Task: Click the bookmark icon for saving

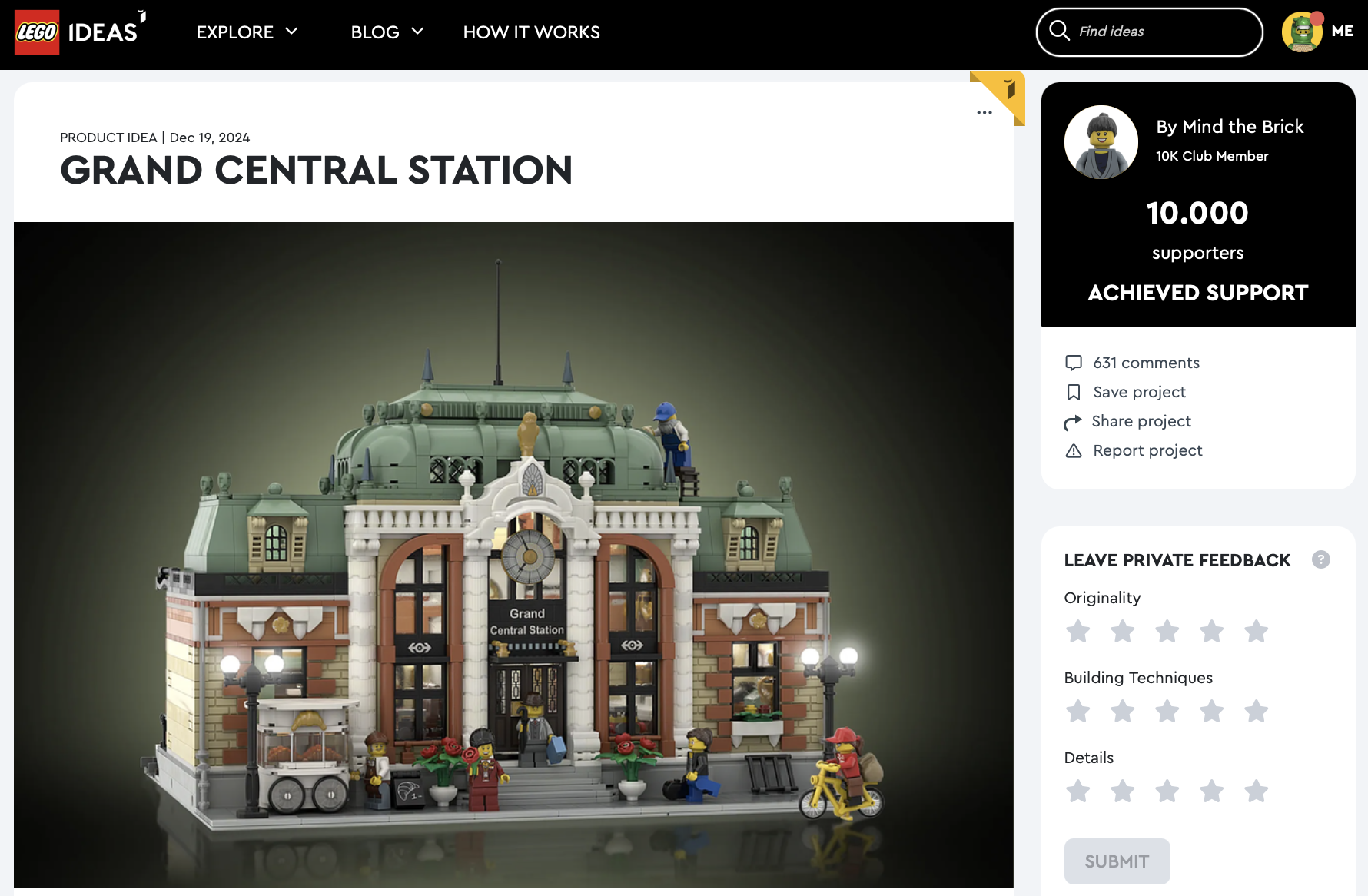Action: 1074,393
